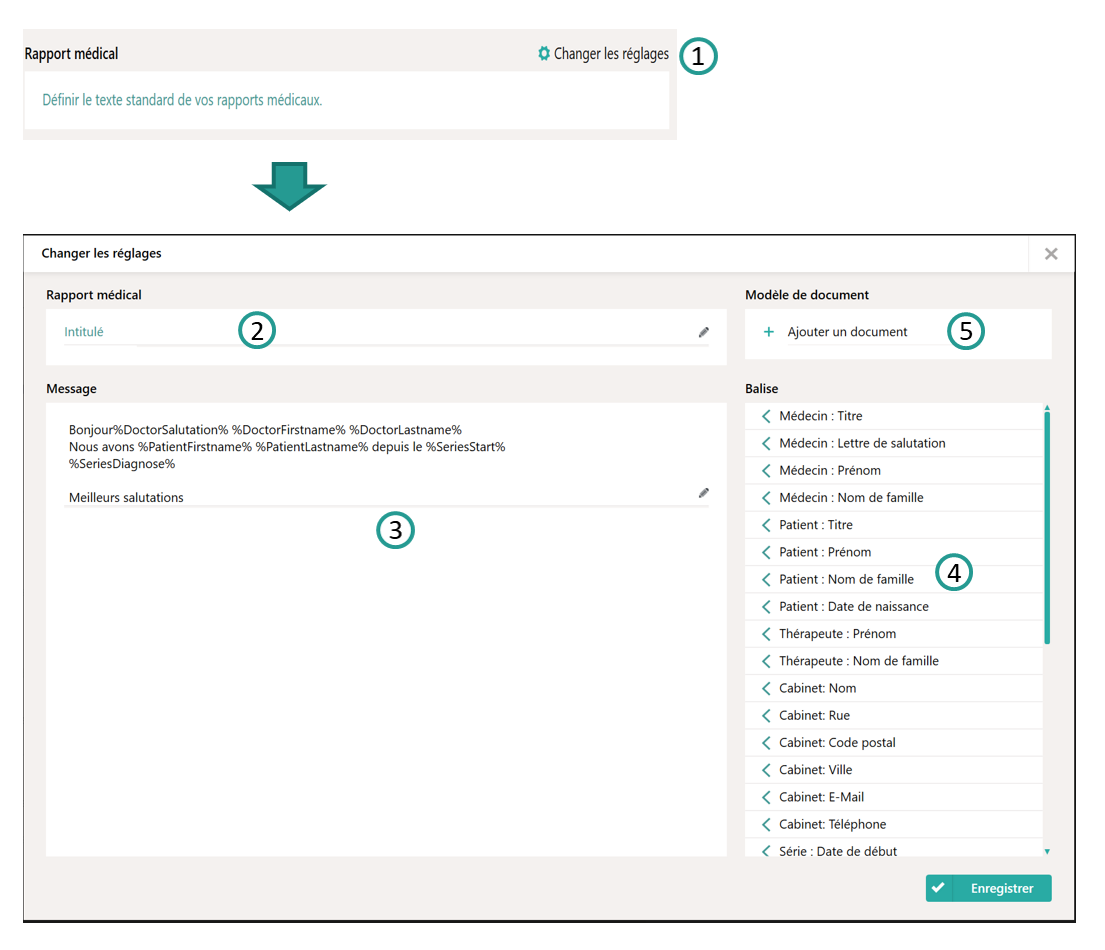Click the gear icon beside Changer les réglages
1105x950 pixels.
(x=544, y=54)
